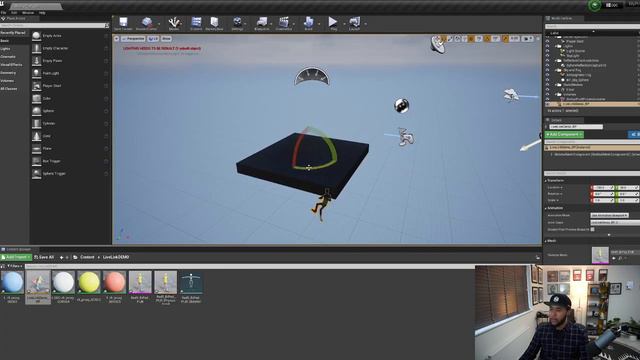Switch to the All Classes category
Viewport: 640px width, 360px height.
(x=14, y=89)
